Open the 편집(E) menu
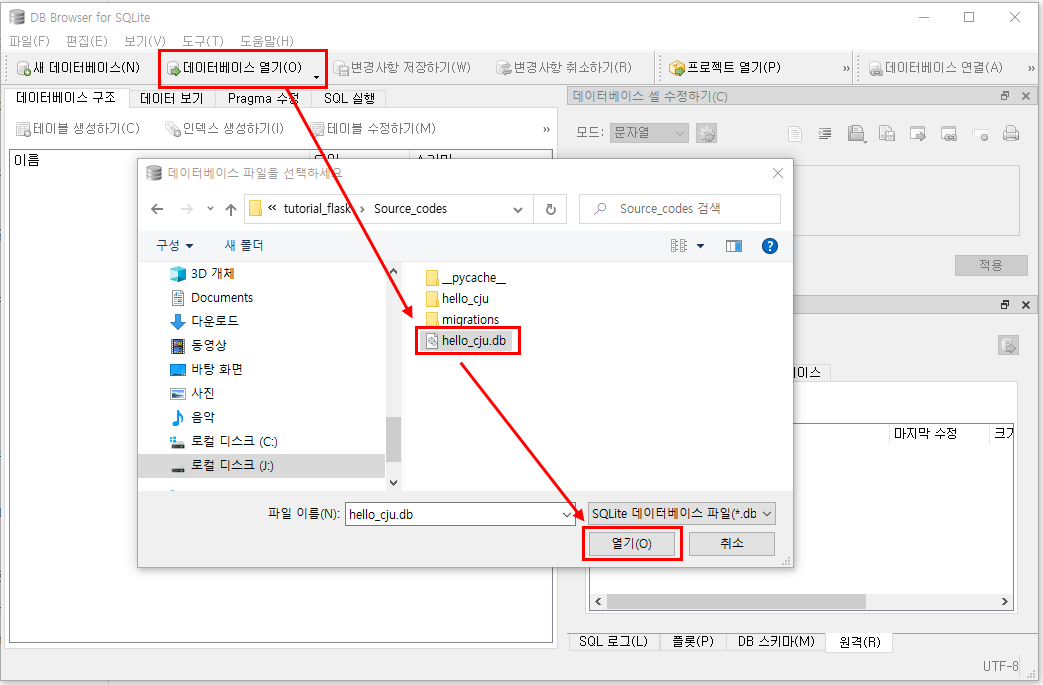This screenshot has width=1043, height=685. click(x=87, y=41)
